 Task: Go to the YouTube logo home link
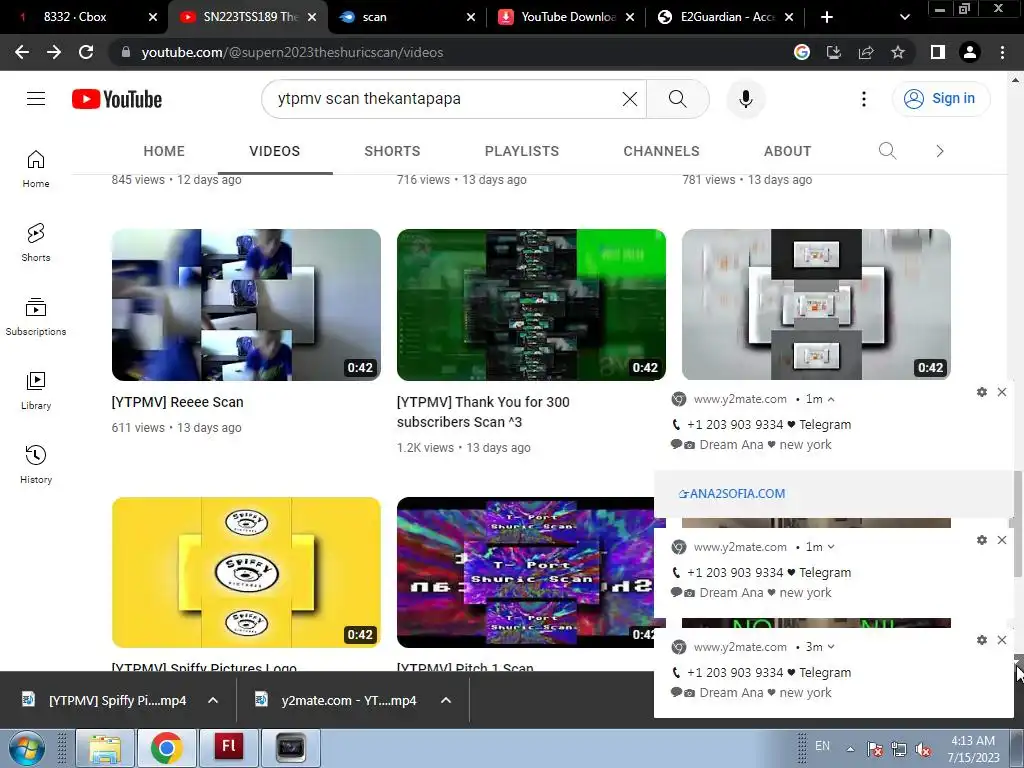click(117, 99)
